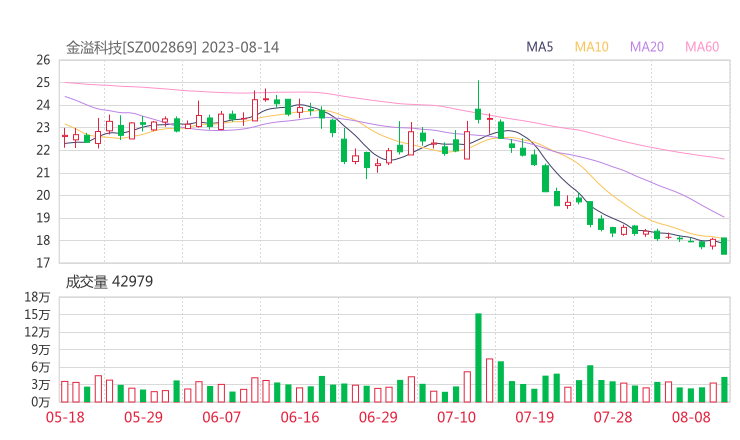The height and width of the screenshot is (440, 740).
Task: Click the MA10 legend label
Action: coord(591,47)
